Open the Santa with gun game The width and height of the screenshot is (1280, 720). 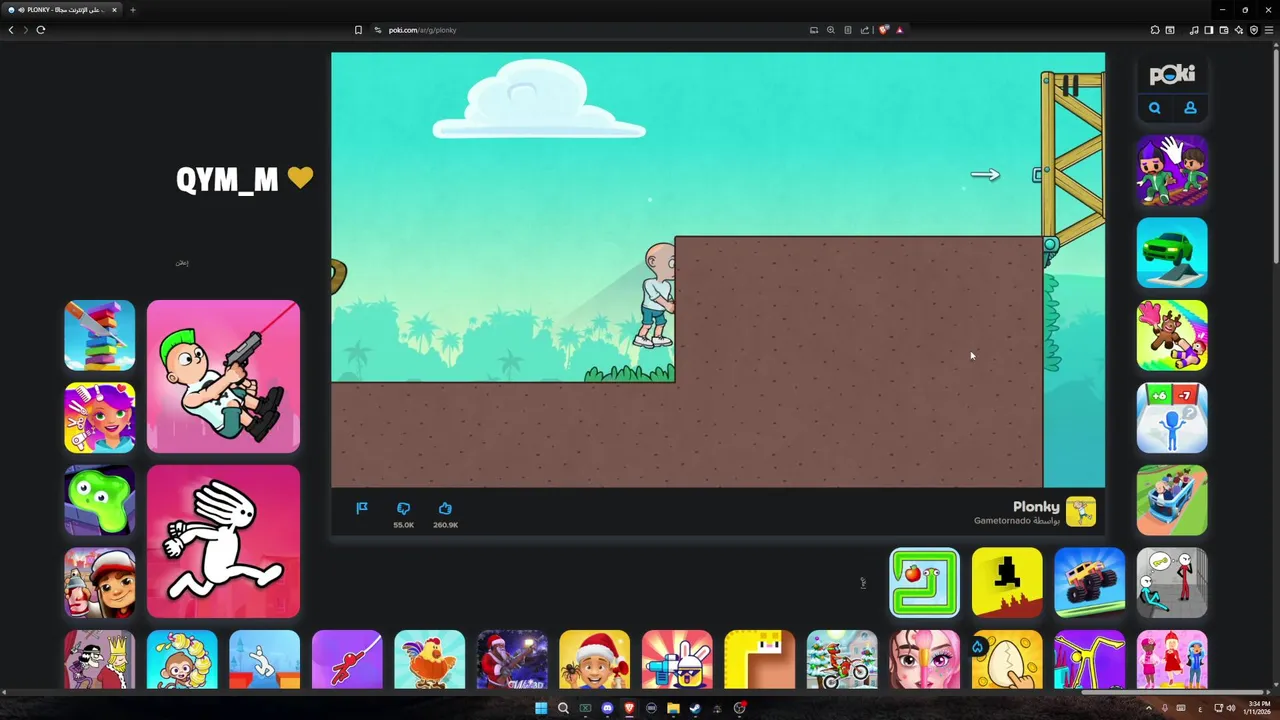click(x=512, y=659)
